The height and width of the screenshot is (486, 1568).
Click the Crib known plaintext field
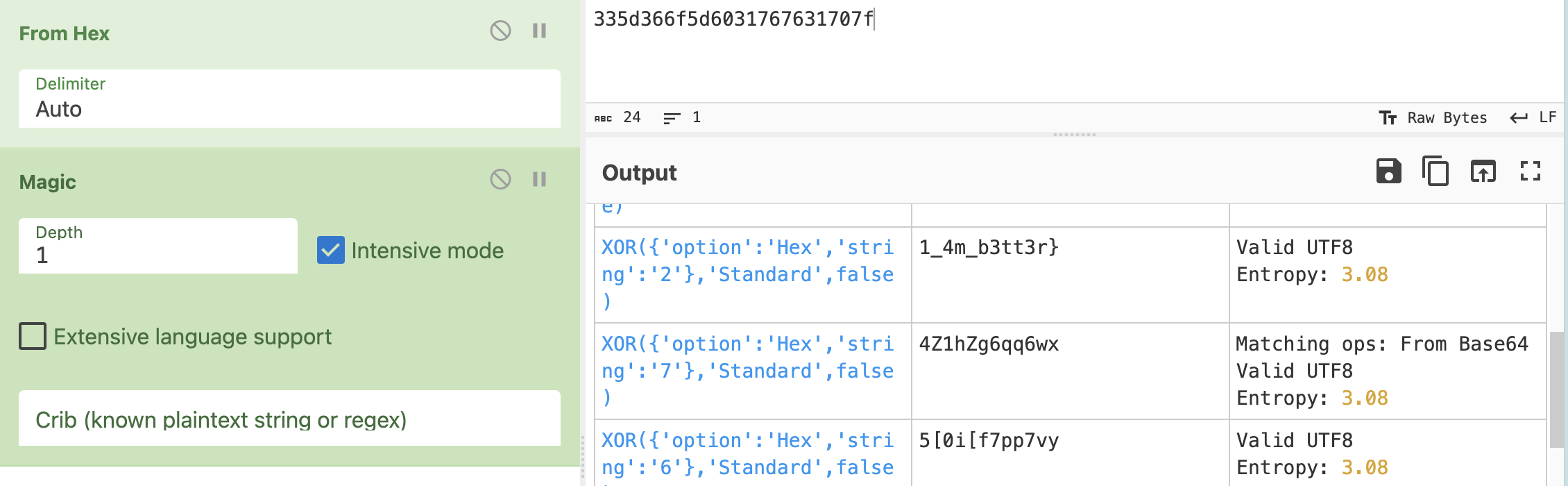[289, 419]
